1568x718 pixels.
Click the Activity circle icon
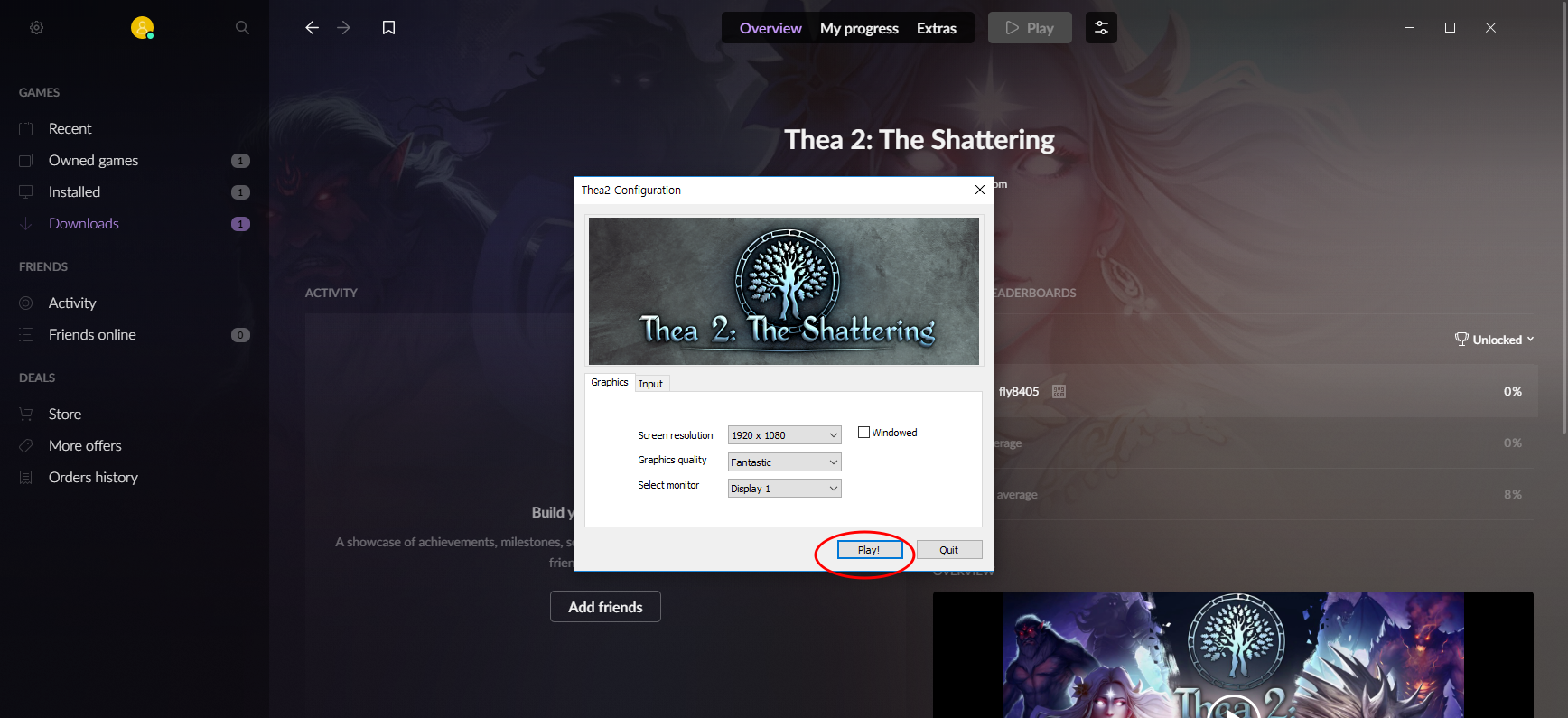pos(26,303)
